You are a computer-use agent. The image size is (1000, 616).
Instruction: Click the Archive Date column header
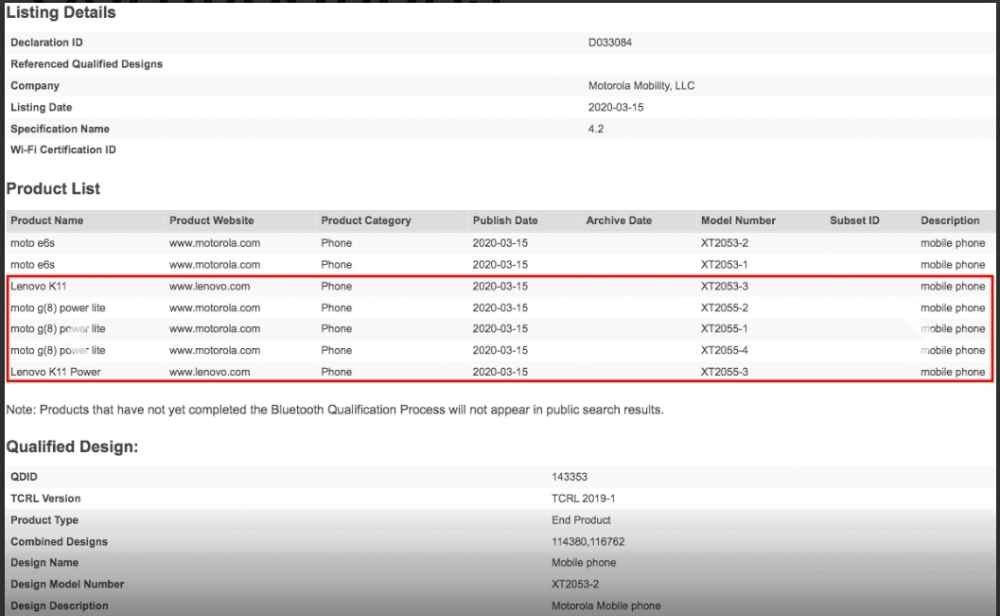pos(619,221)
